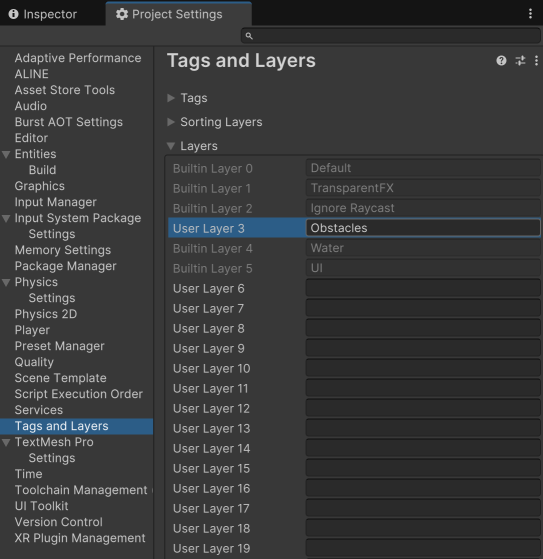Select Physics 2D in the sidebar
The image size is (543, 559).
[46, 314]
